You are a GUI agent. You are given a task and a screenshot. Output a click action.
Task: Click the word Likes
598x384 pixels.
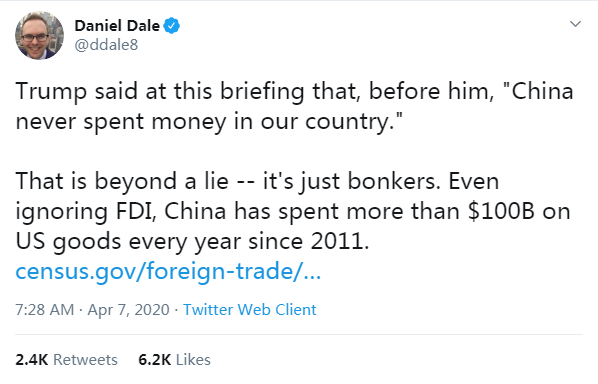193,360
